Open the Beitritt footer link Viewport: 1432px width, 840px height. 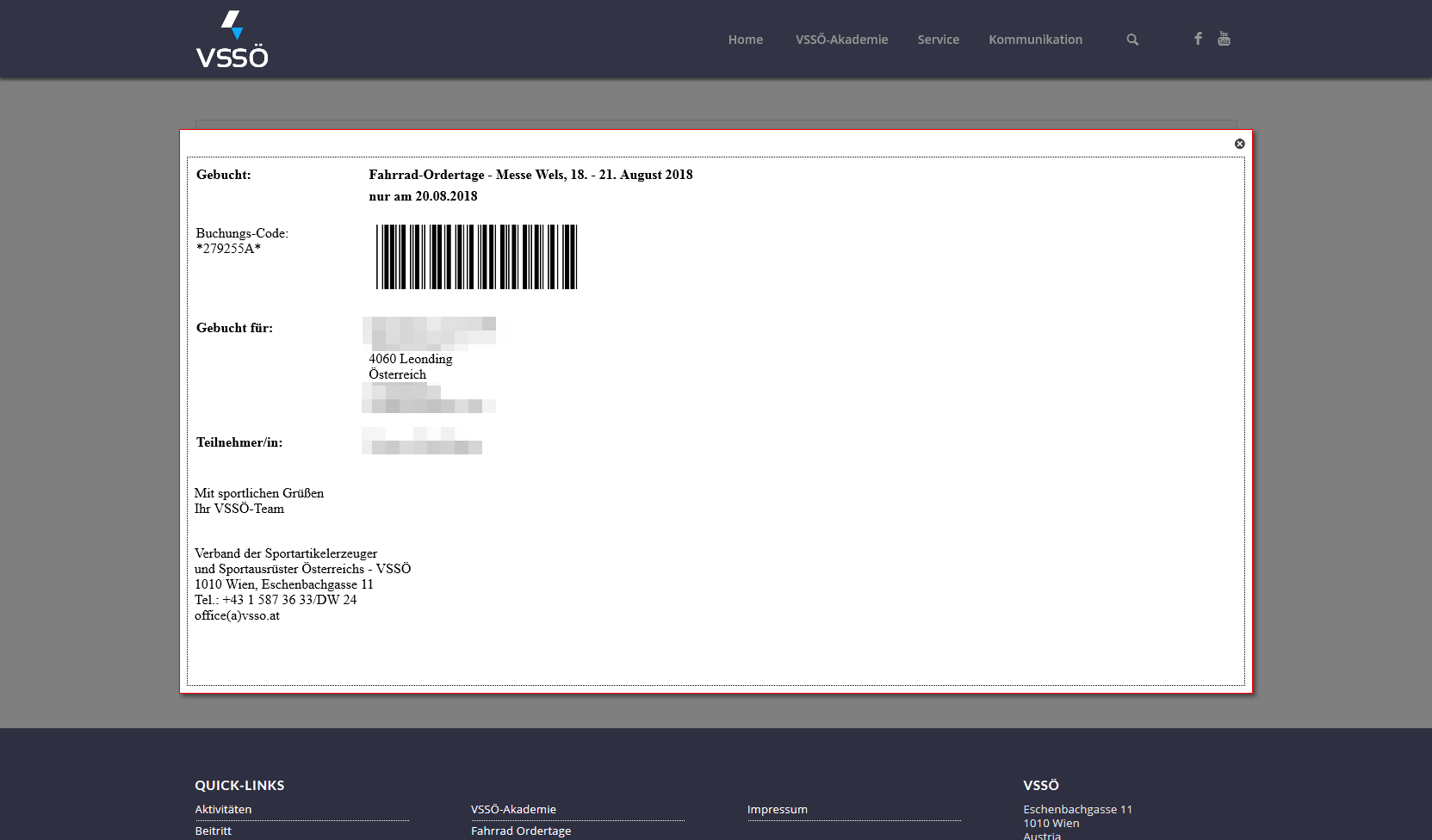click(213, 831)
